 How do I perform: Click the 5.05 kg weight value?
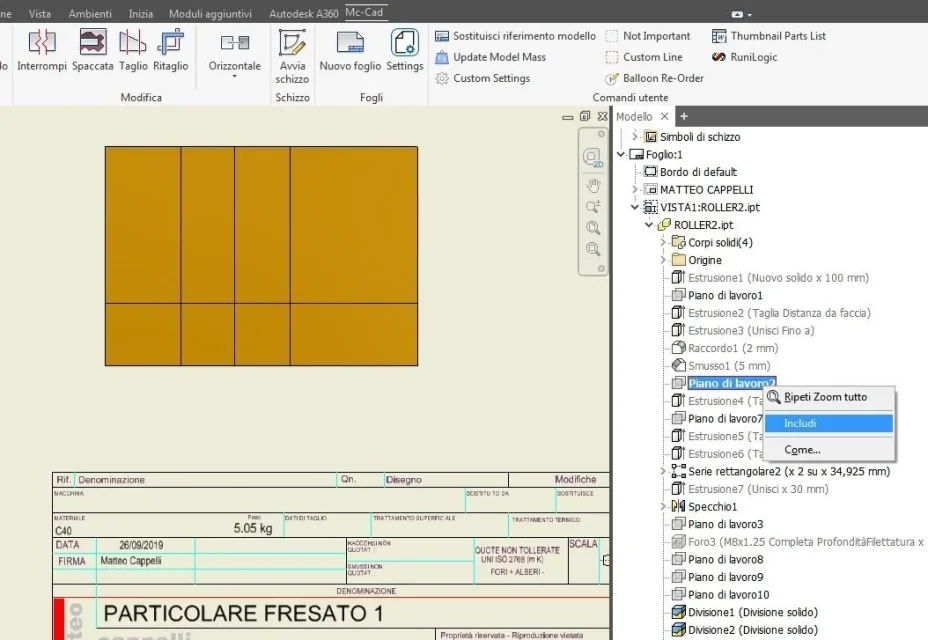tap(253, 528)
